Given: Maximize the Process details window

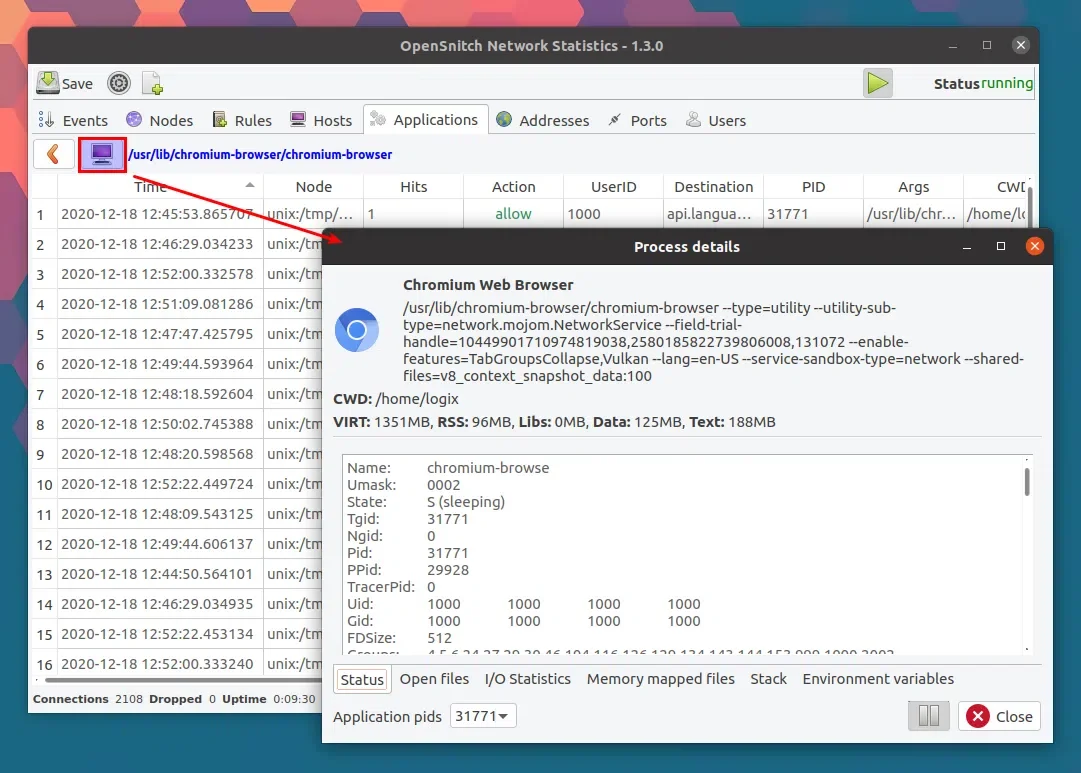Looking at the screenshot, I should (x=1001, y=246).
